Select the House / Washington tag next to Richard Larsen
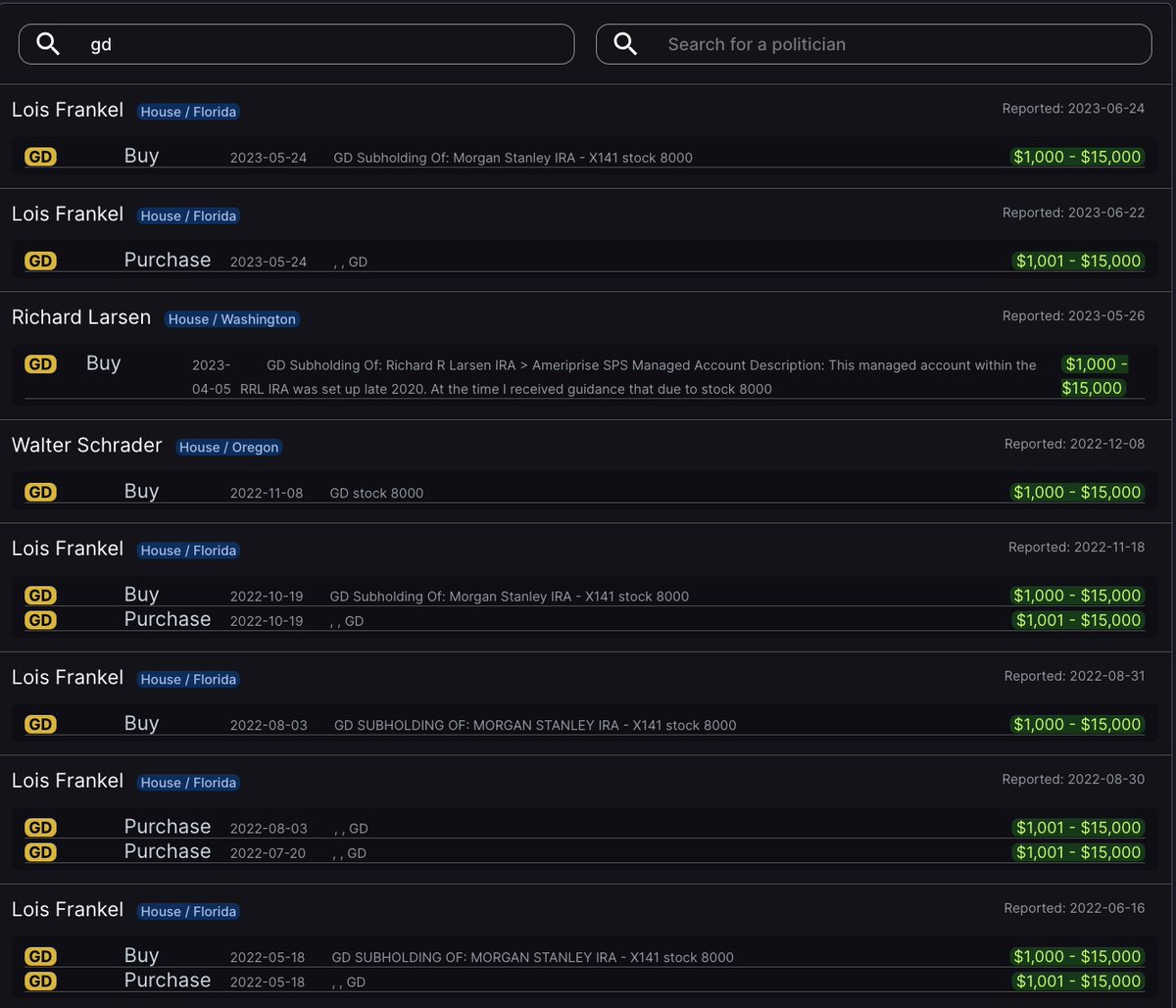The image size is (1176, 1008). click(231, 319)
